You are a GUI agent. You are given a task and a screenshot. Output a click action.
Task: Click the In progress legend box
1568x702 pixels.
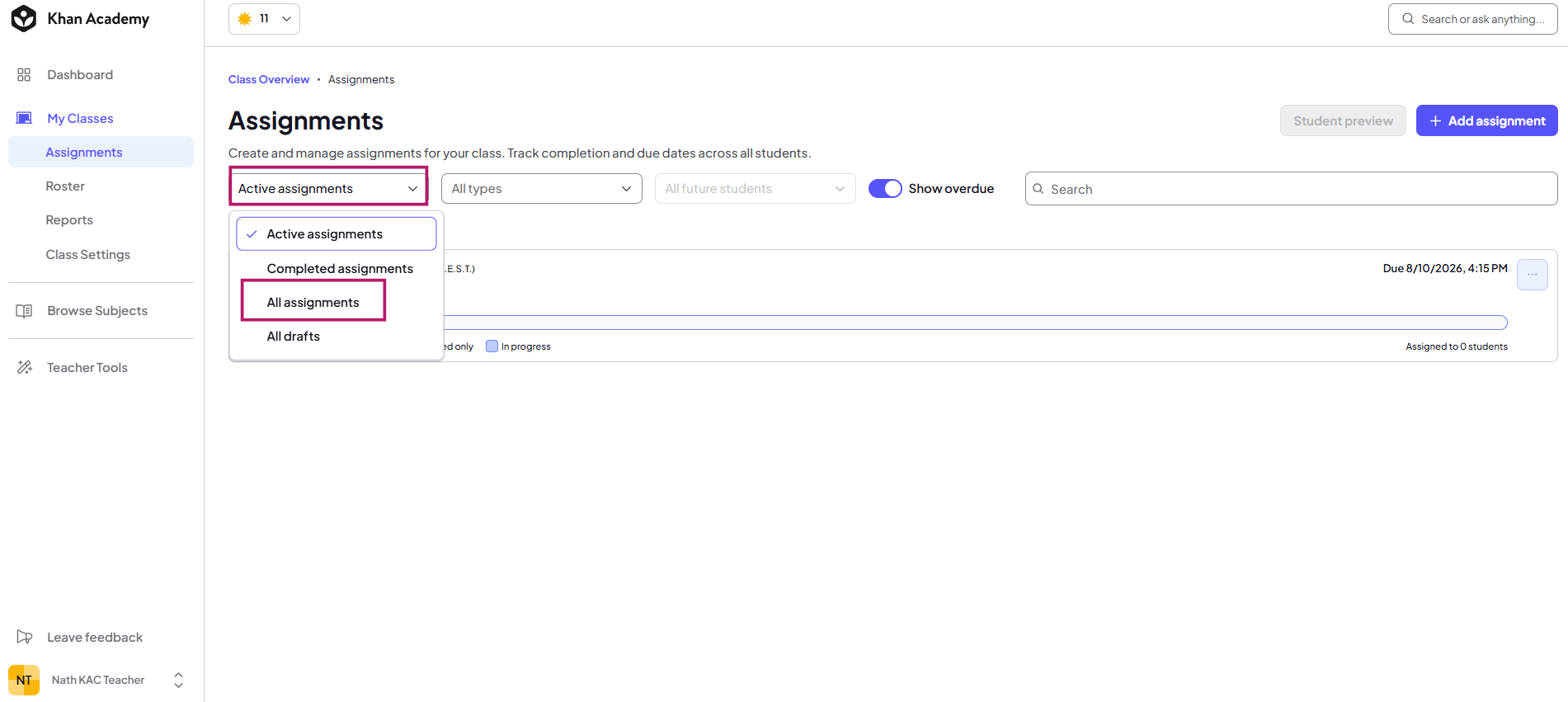tap(492, 346)
